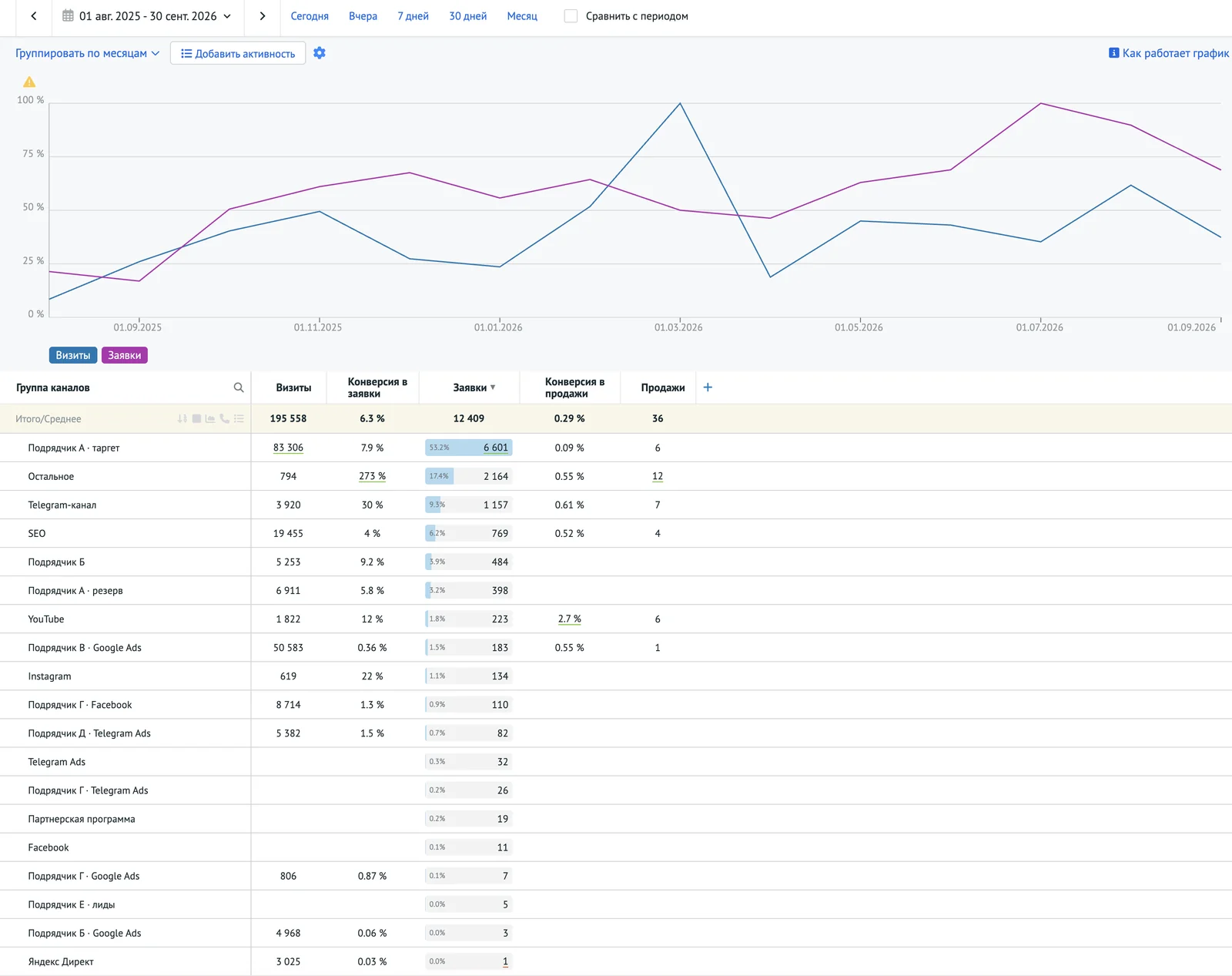Screen dimensions: 1232x976
Task: Click the Остальное sales value 12
Action: pos(658,476)
